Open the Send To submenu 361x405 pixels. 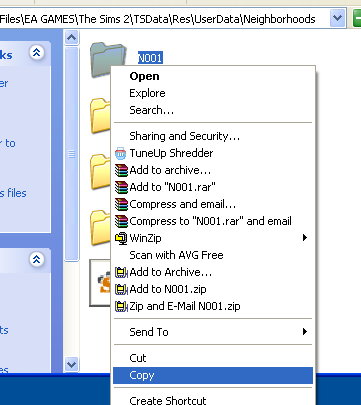click(x=213, y=332)
